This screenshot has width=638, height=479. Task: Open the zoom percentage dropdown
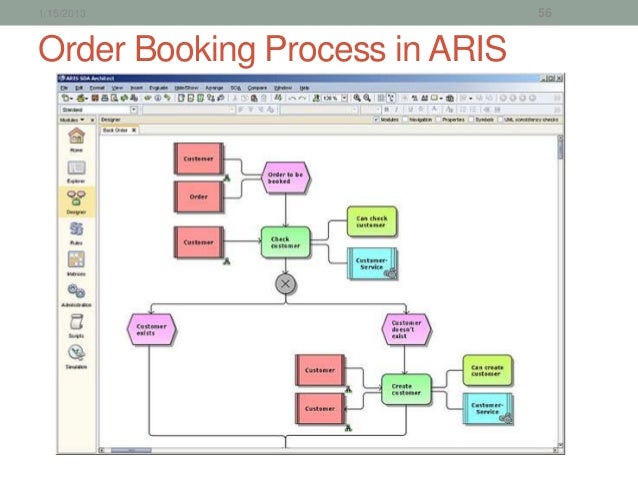tap(344, 98)
